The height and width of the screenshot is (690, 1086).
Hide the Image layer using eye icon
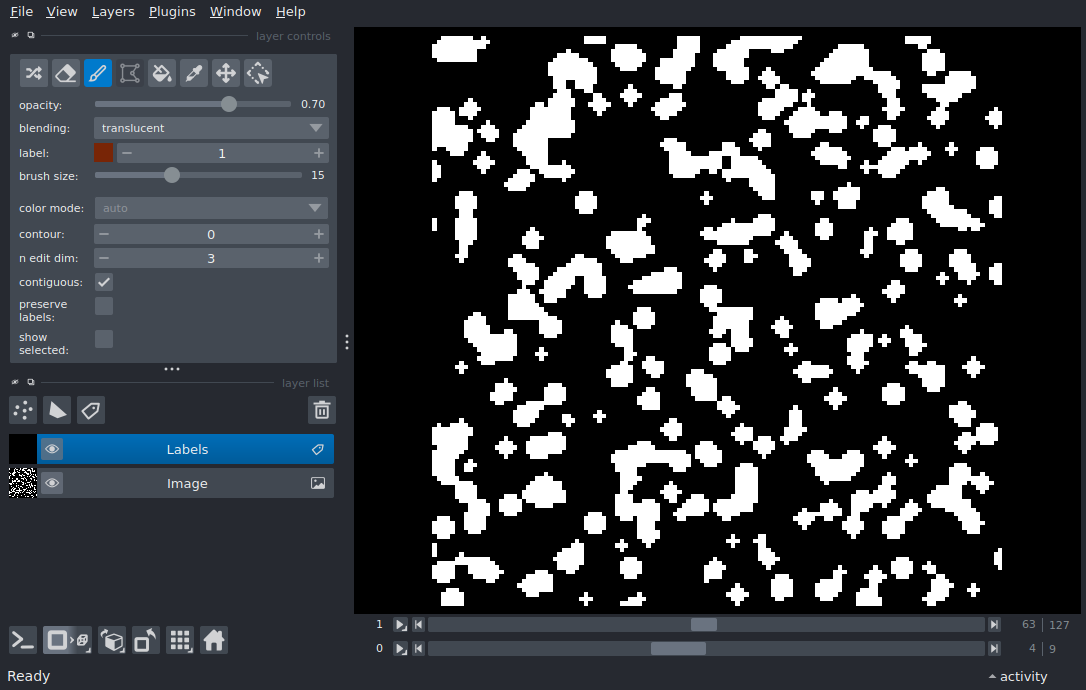point(52,483)
